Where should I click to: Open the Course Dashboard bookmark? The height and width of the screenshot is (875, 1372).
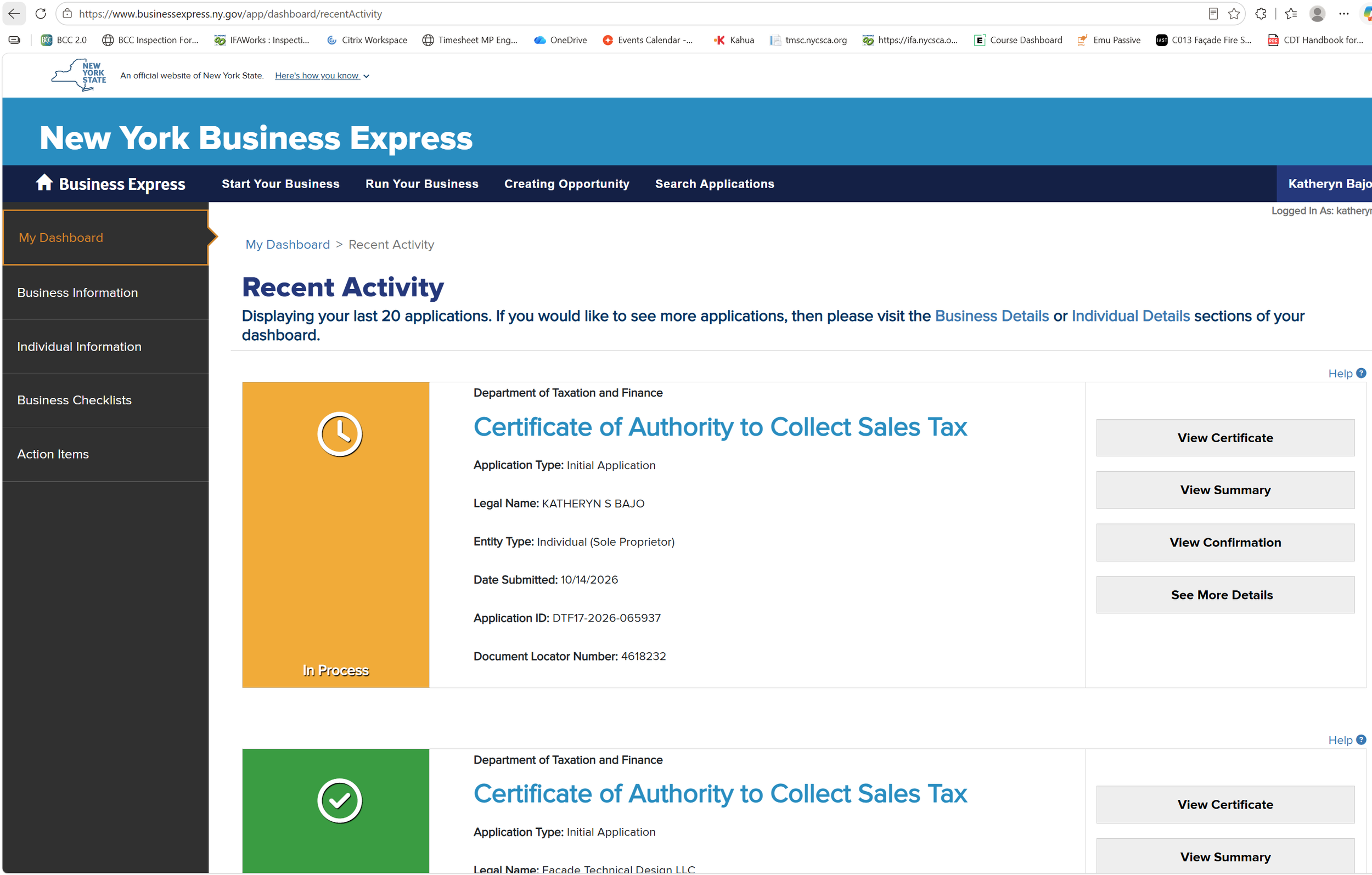pos(1018,40)
